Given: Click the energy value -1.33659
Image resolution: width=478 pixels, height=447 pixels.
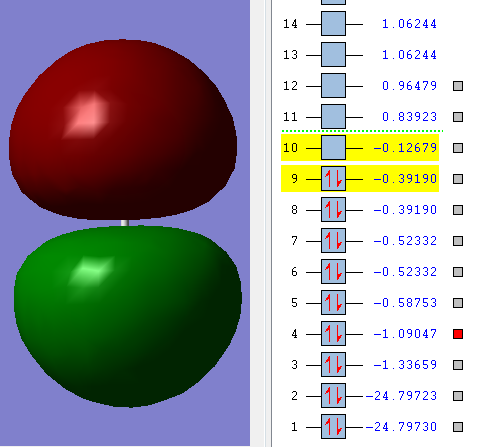Looking at the screenshot, I should [405, 365].
